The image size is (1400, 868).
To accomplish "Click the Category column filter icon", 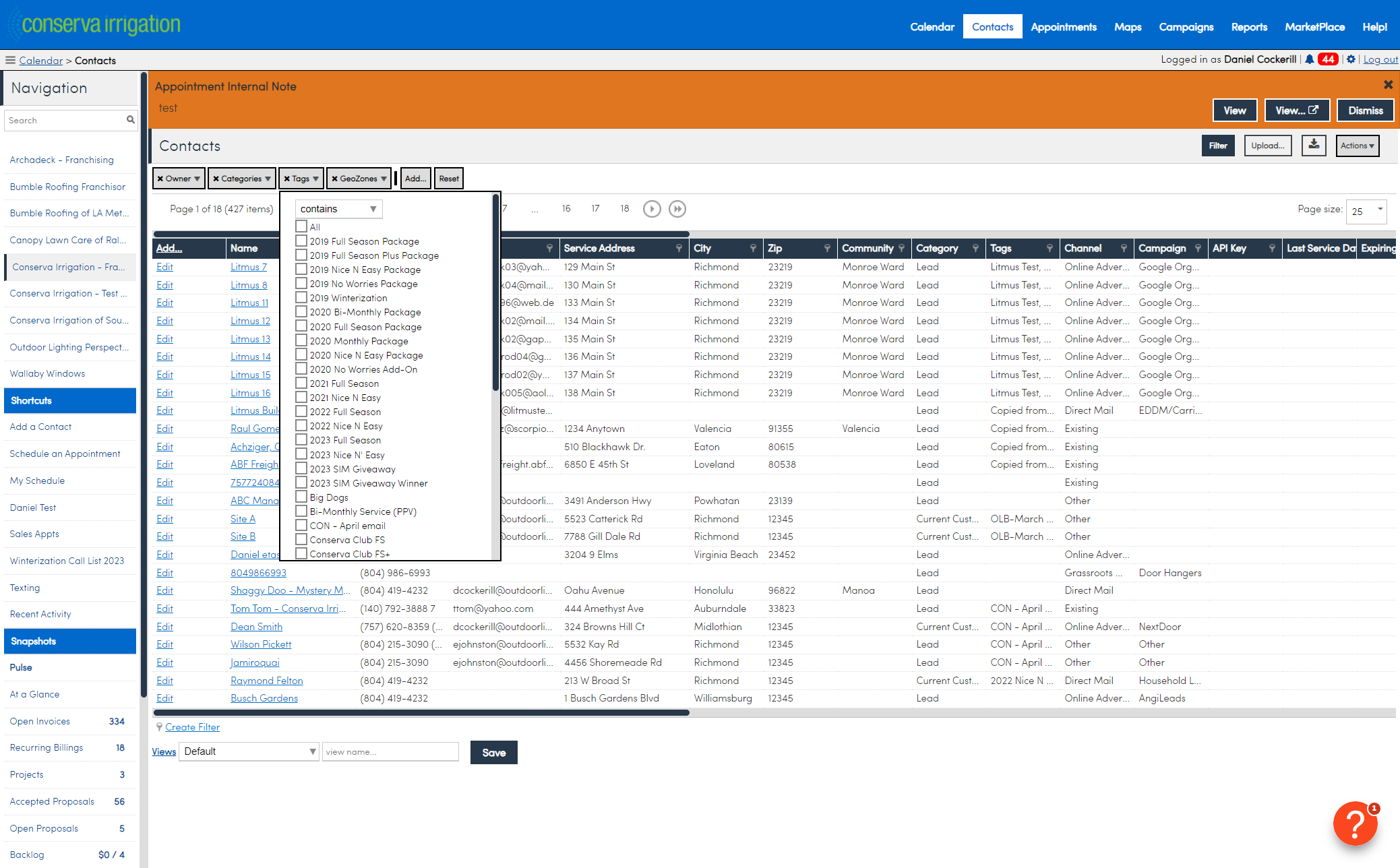I will tap(975, 248).
